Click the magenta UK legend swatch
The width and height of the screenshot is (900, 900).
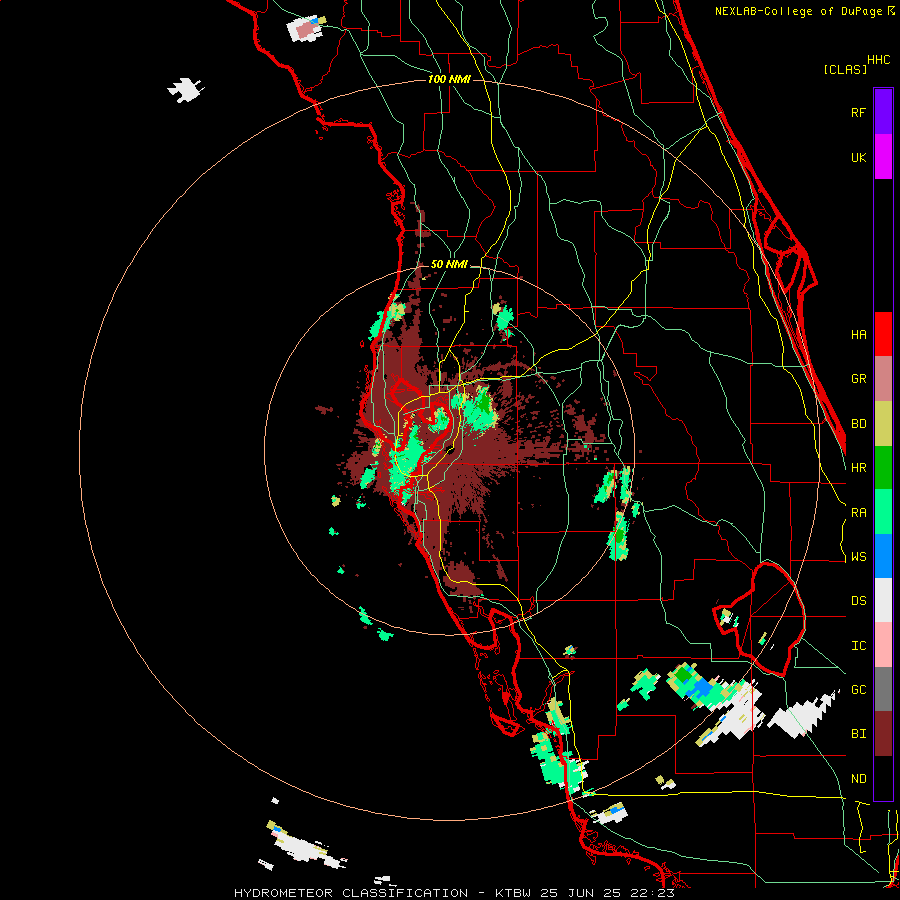coord(883,157)
